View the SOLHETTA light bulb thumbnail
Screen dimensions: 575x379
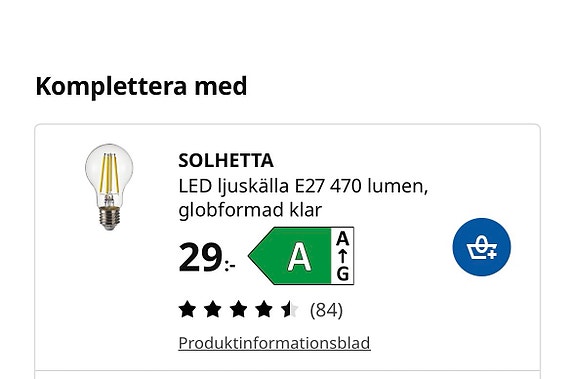tap(109, 187)
